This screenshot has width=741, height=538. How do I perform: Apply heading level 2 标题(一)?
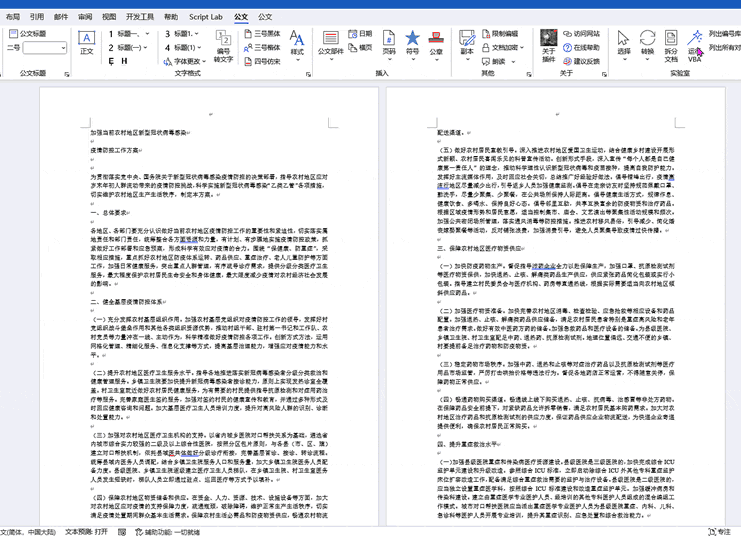tap(124, 47)
